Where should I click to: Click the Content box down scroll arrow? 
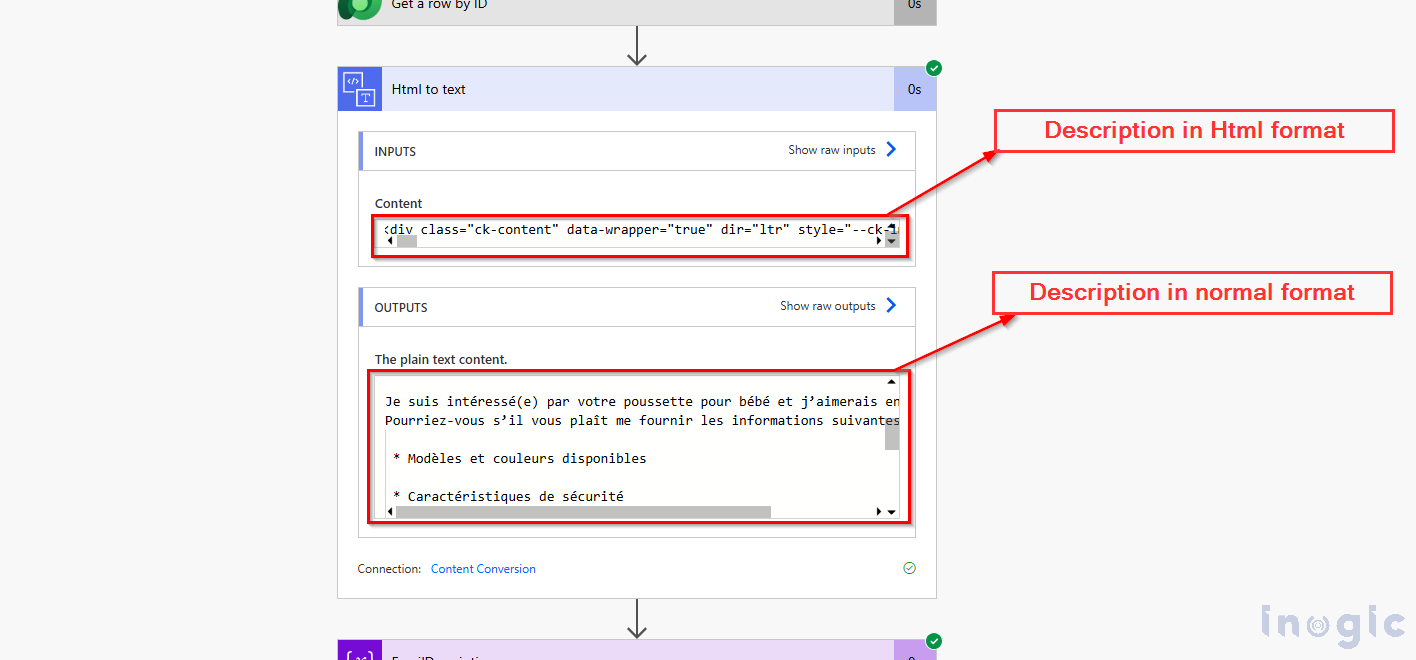coord(892,241)
